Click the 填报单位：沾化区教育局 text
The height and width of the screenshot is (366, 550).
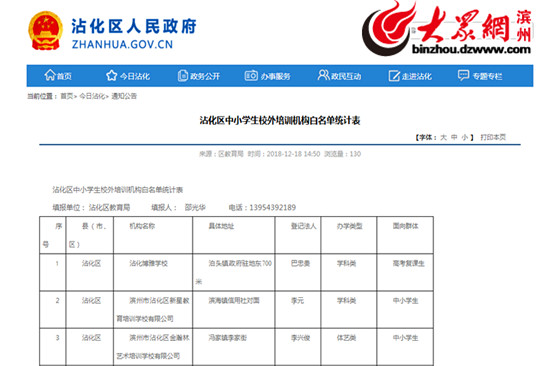pyautogui.click(x=91, y=208)
